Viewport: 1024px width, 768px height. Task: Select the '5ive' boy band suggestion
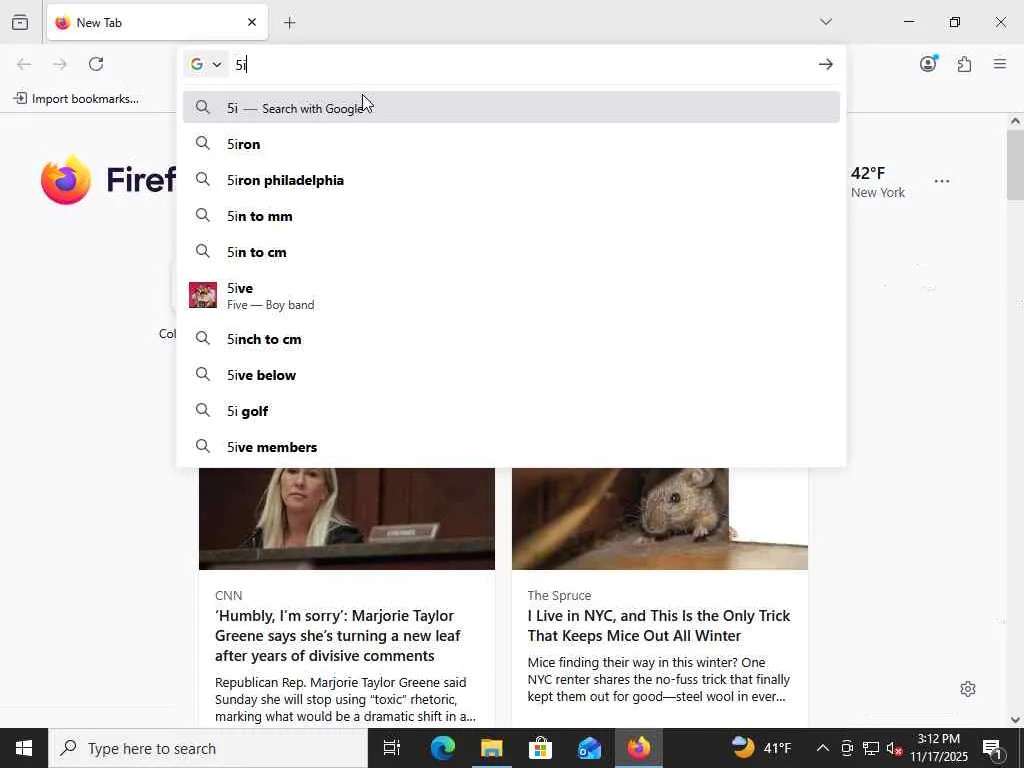point(511,295)
